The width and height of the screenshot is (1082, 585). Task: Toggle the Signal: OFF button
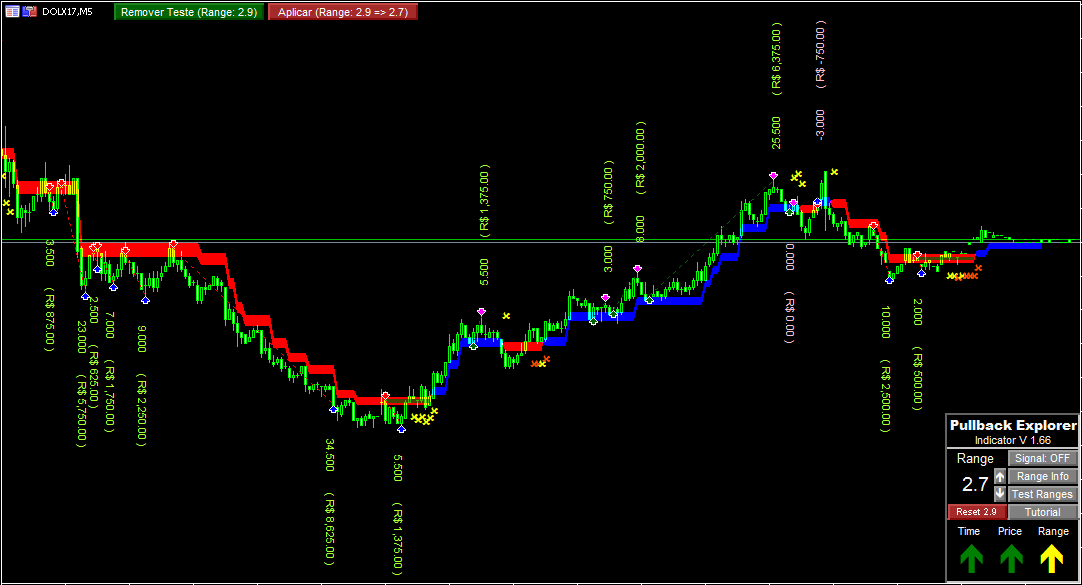pyautogui.click(x=1042, y=458)
